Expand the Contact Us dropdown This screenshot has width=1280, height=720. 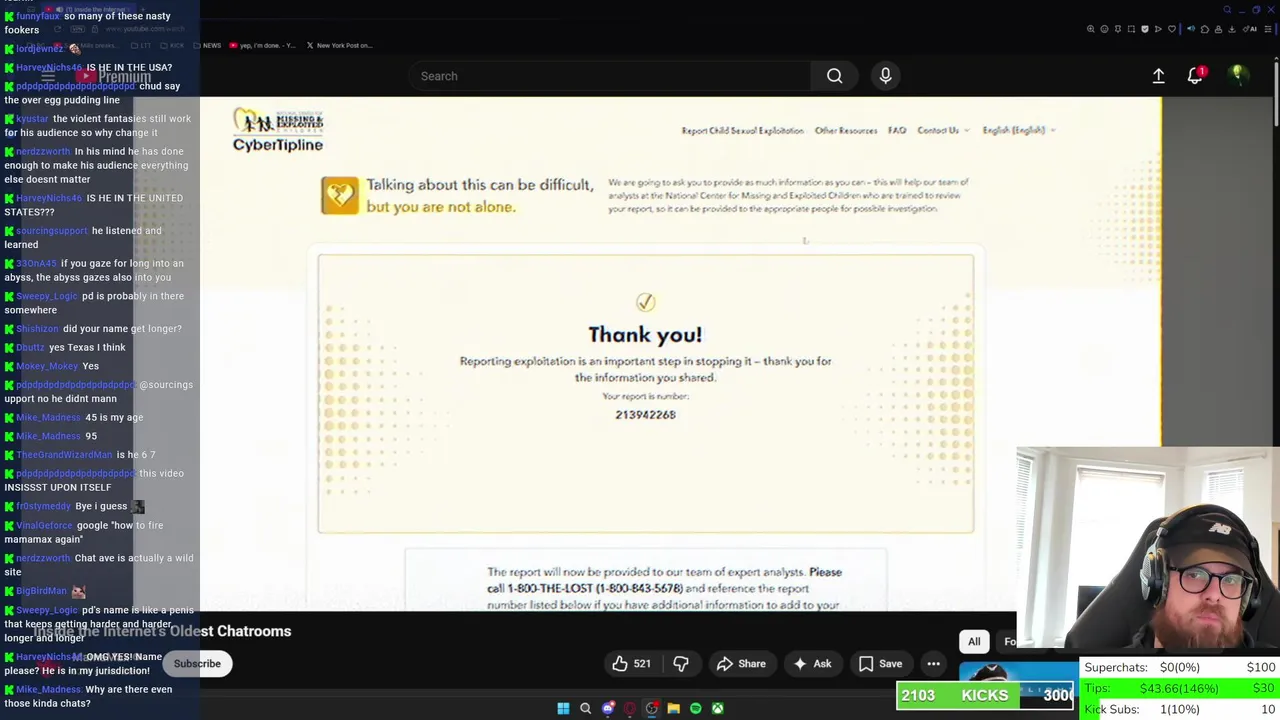(x=943, y=130)
